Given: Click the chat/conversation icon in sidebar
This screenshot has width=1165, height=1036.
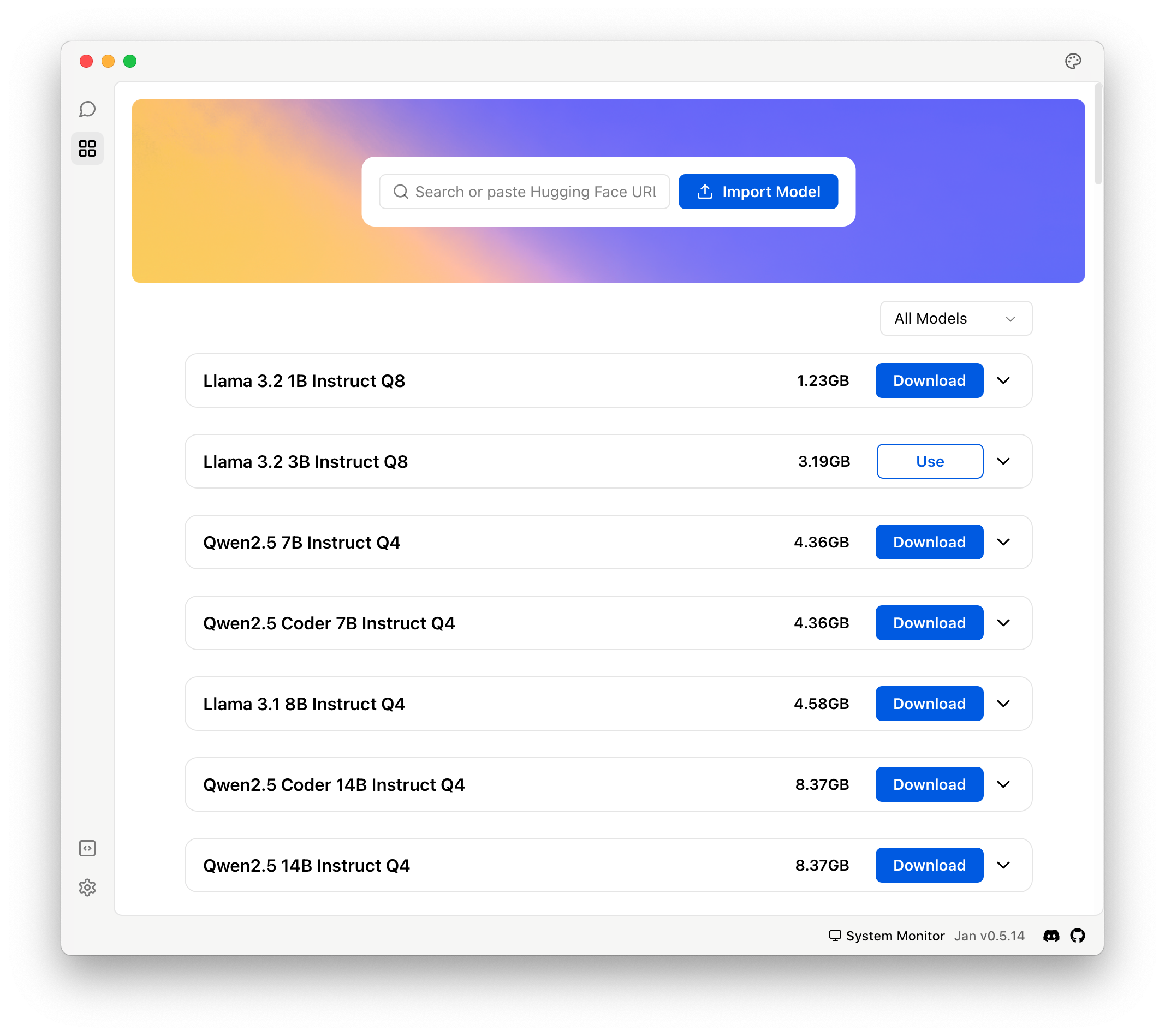Looking at the screenshot, I should 88,108.
